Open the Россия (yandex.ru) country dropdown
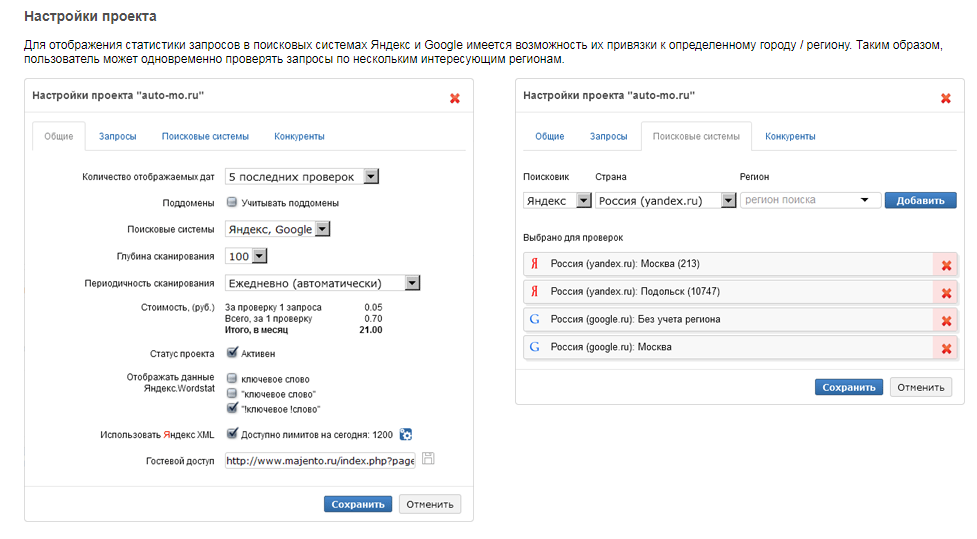This screenshot has height=539, width=977. pos(728,200)
